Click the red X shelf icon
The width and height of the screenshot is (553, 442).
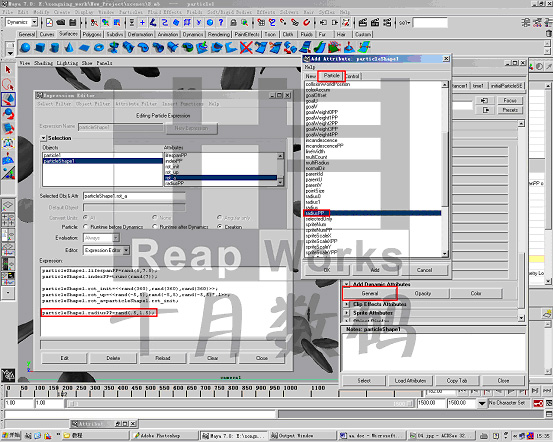(x=246, y=47)
